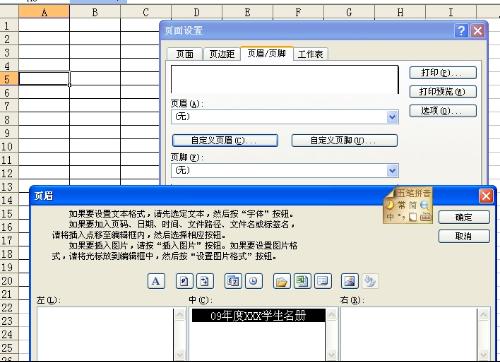The height and width of the screenshot is (362, 500).
Task: Click cell B8 in the spreadsheet
Action: (x=95, y=119)
